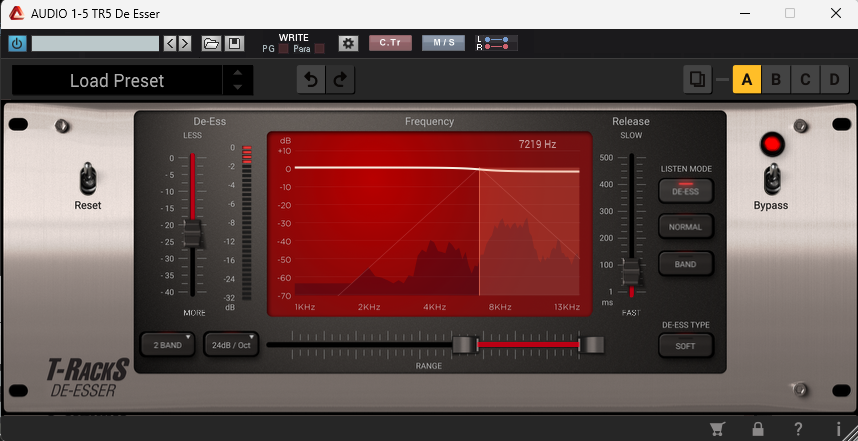Select preset slot C

(805, 80)
